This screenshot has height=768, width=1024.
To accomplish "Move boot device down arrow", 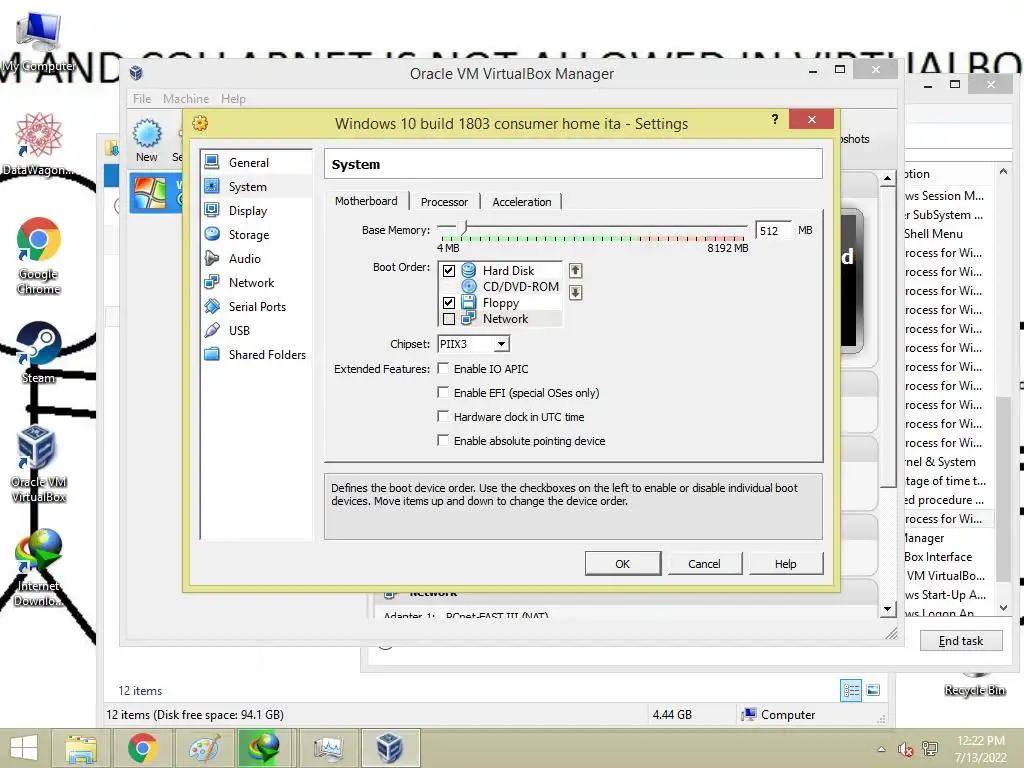I will click(x=575, y=293).
